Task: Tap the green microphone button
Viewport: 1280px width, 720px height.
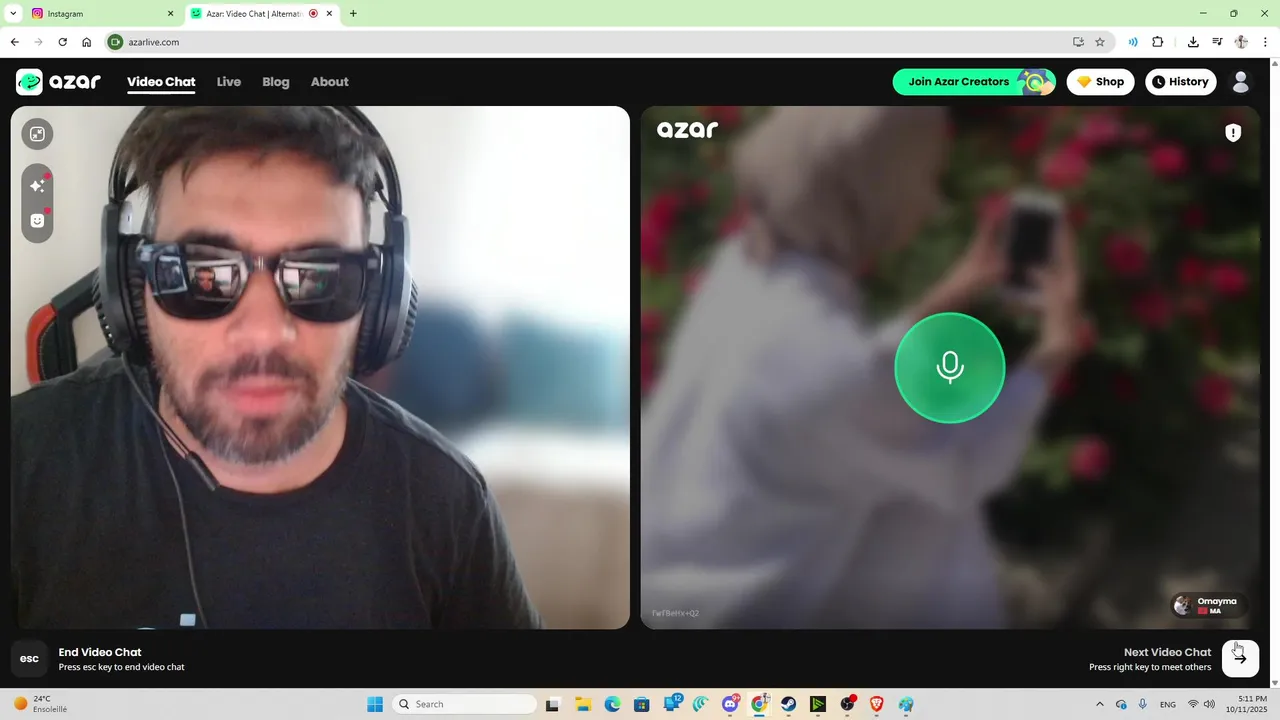Action: coord(949,368)
